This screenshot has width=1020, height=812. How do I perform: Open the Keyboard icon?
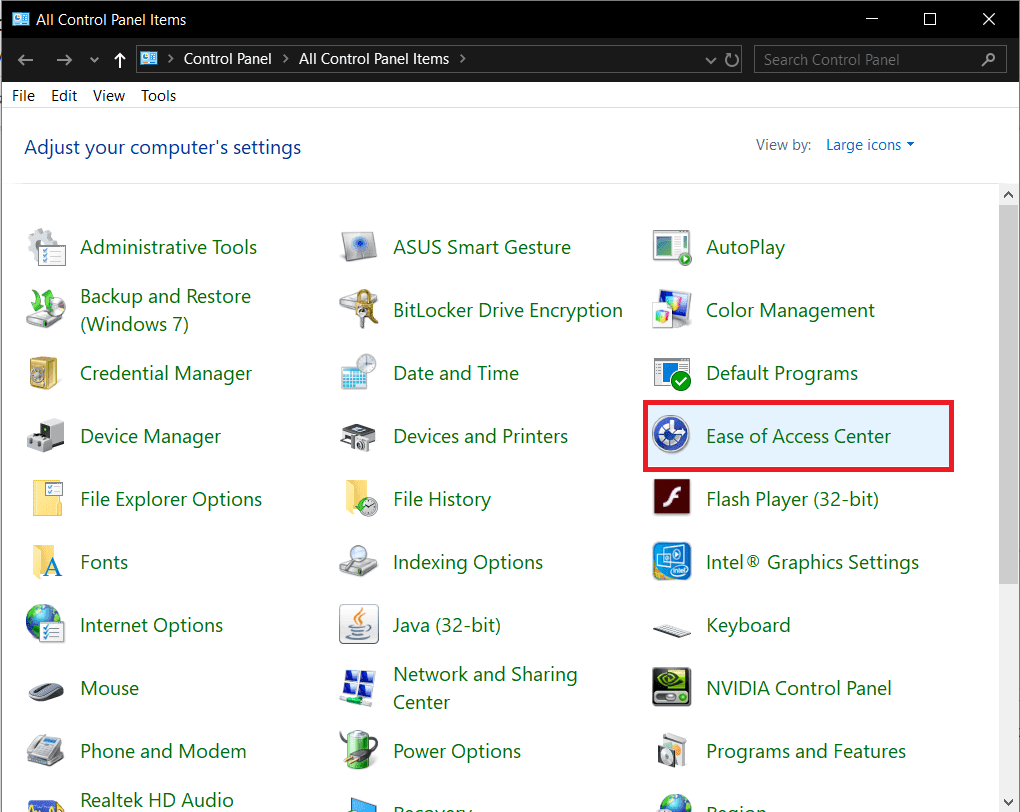pyautogui.click(x=672, y=630)
